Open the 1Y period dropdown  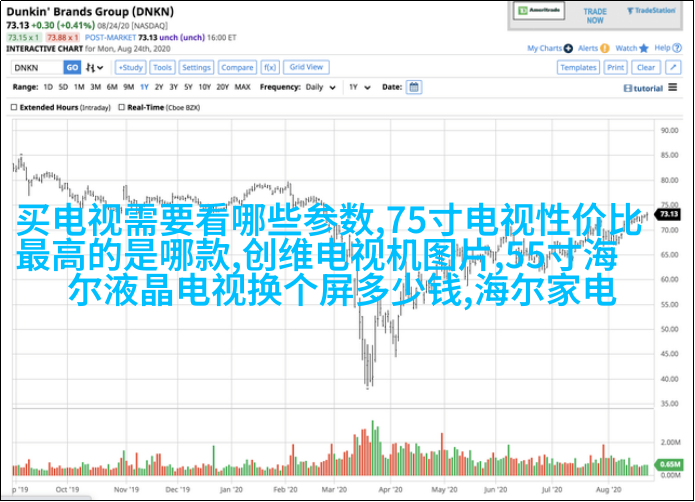click(x=359, y=87)
